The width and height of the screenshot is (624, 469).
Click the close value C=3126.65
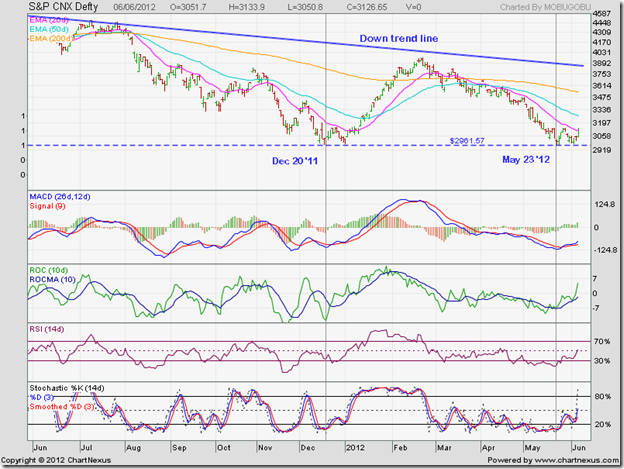point(367,7)
